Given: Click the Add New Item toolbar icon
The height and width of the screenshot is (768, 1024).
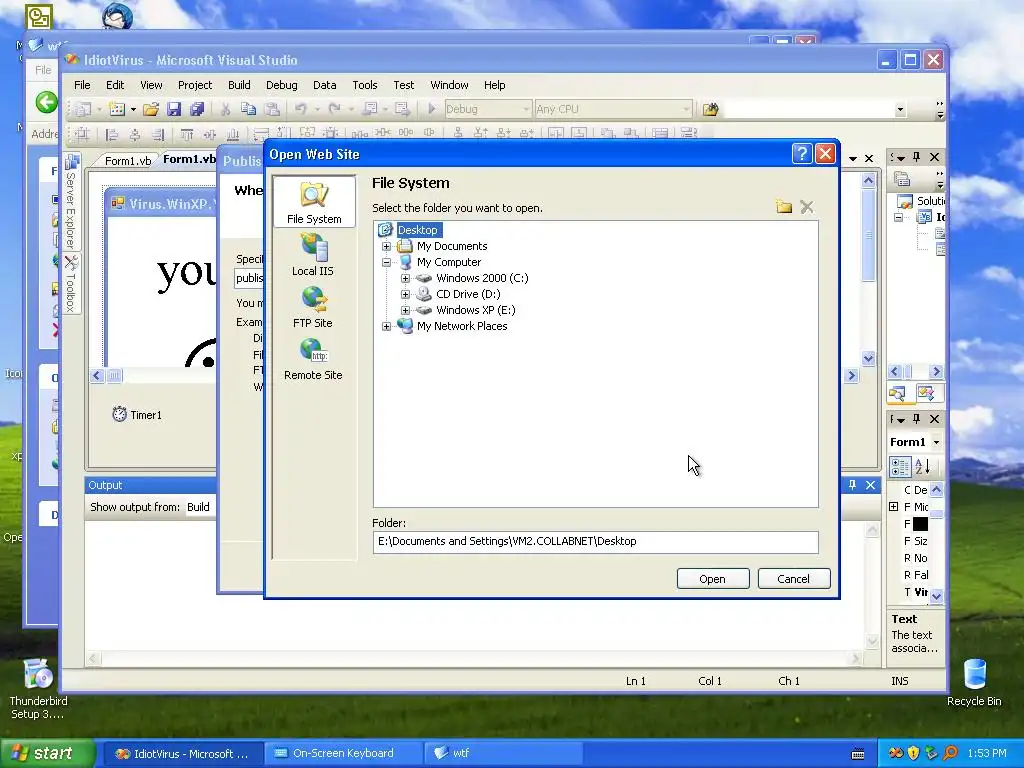Looking at the screenshot, I should coord(117,109).
